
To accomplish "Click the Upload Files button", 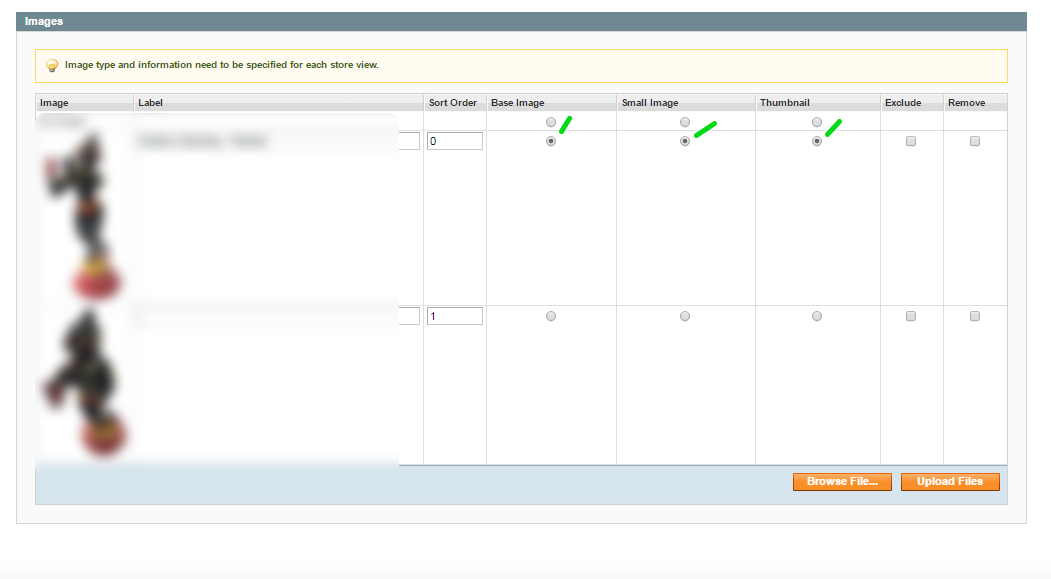I will (x=949, y=481).
